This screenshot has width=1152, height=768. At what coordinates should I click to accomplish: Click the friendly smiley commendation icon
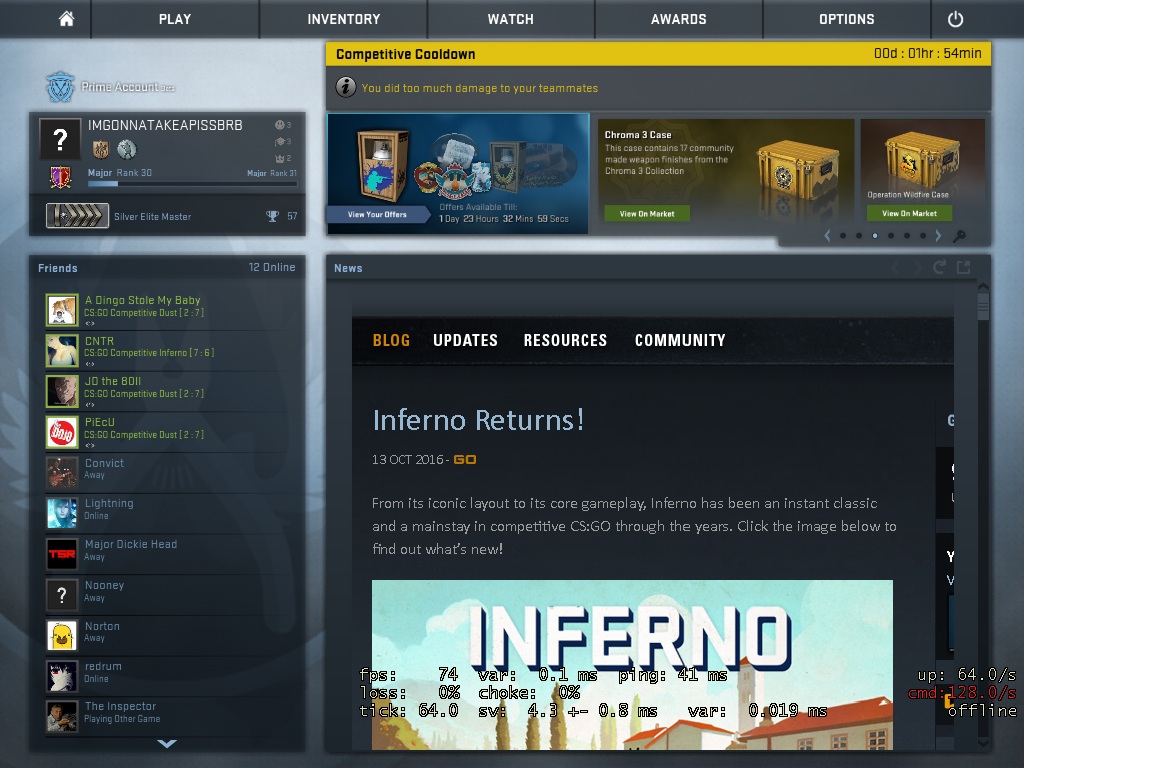coord(280,125)
